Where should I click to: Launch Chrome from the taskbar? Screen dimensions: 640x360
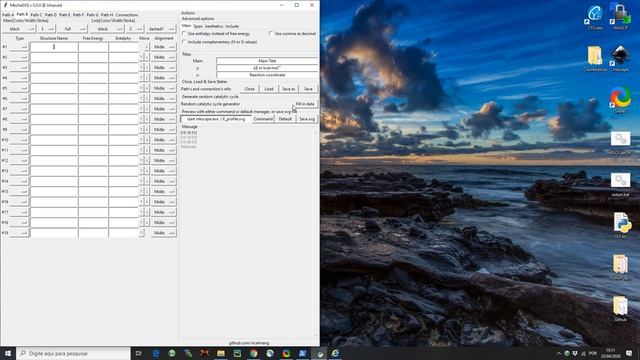coord(253,353)
